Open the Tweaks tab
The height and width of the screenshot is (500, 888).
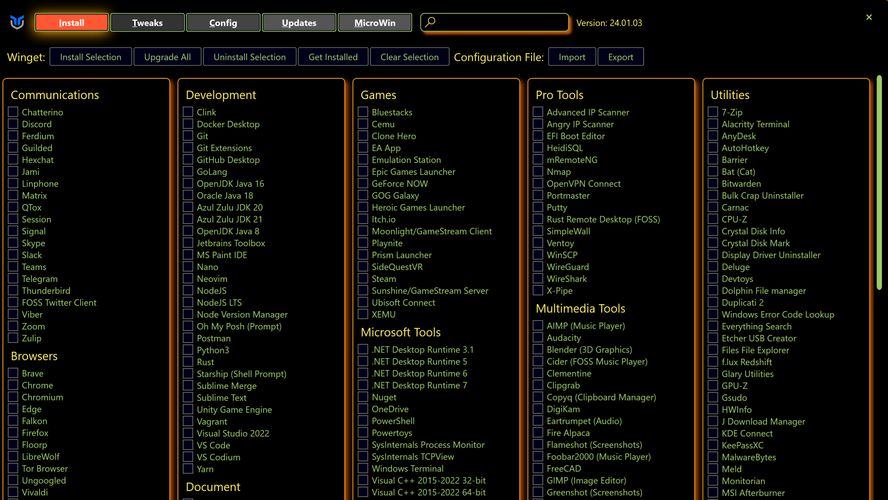[147, 23]
